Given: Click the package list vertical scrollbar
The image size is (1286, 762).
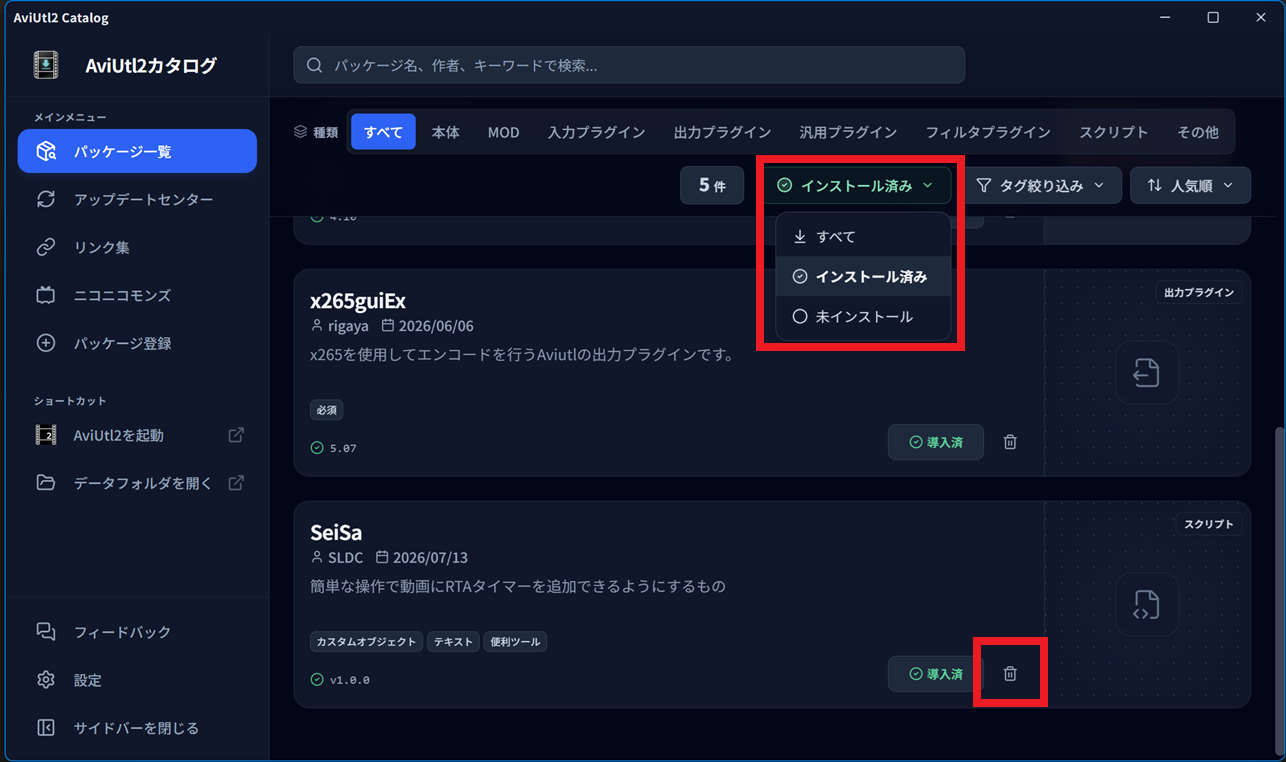Looking at the screenshot, I should tap(1278, 590).
